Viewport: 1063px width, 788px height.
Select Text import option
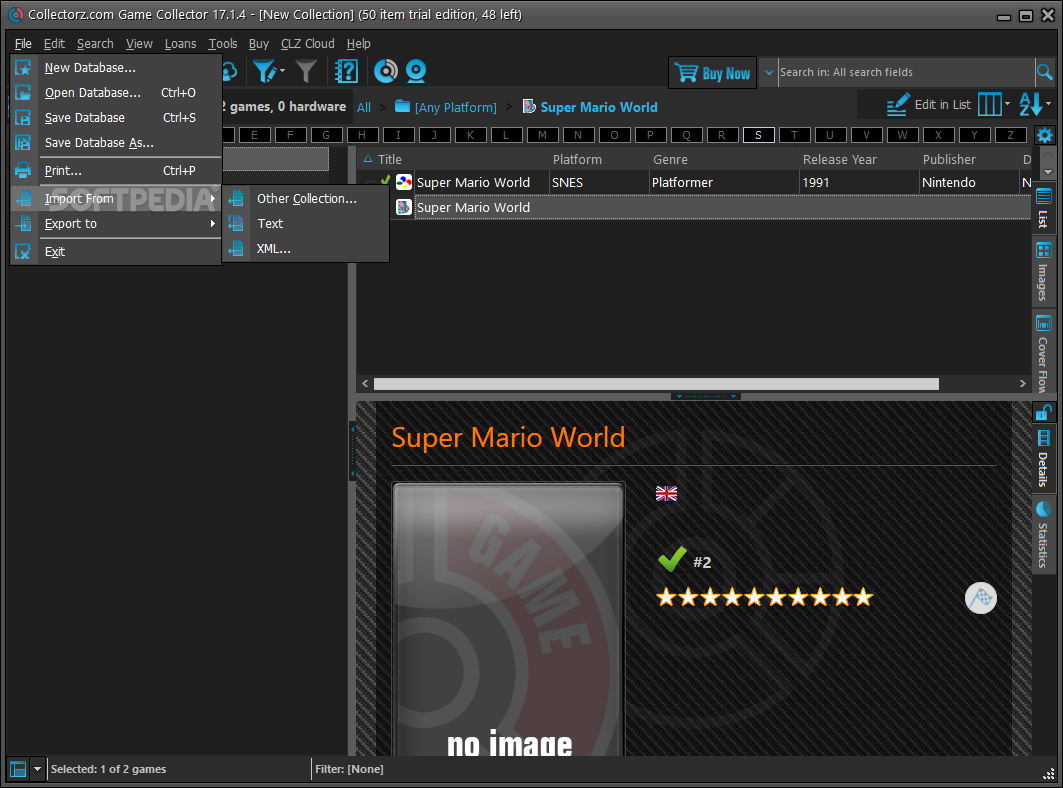(306, 224)
